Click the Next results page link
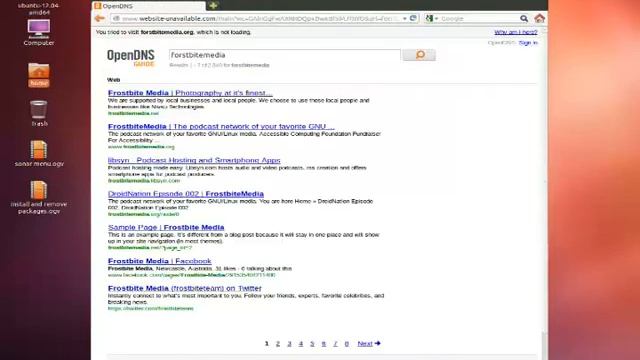Image resolution: width=640 pixels, height=360 pixels. tap(369, 344)
